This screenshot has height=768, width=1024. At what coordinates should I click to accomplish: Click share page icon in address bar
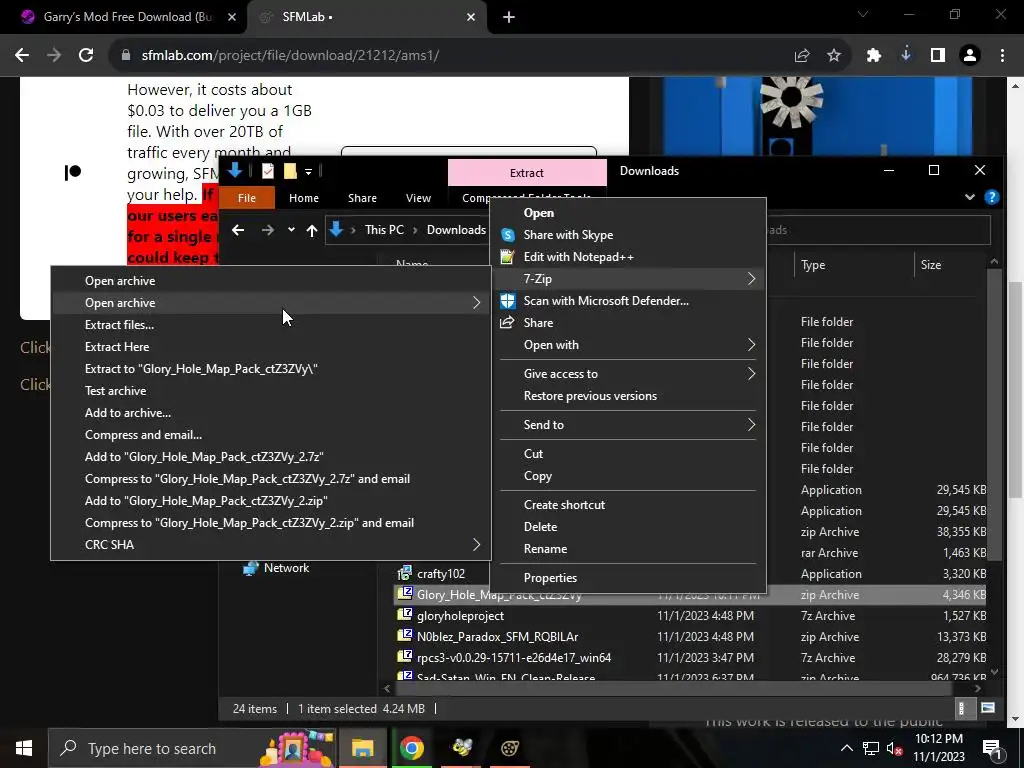pos(802,56)
